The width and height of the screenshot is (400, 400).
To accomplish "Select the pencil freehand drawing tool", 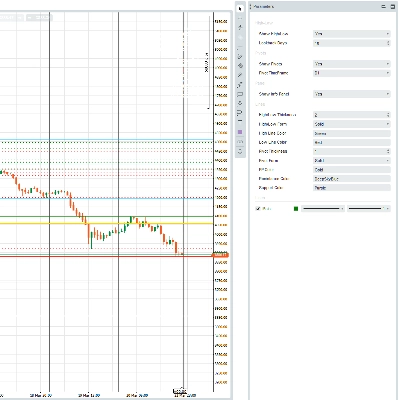I will (x=240, y=57).
